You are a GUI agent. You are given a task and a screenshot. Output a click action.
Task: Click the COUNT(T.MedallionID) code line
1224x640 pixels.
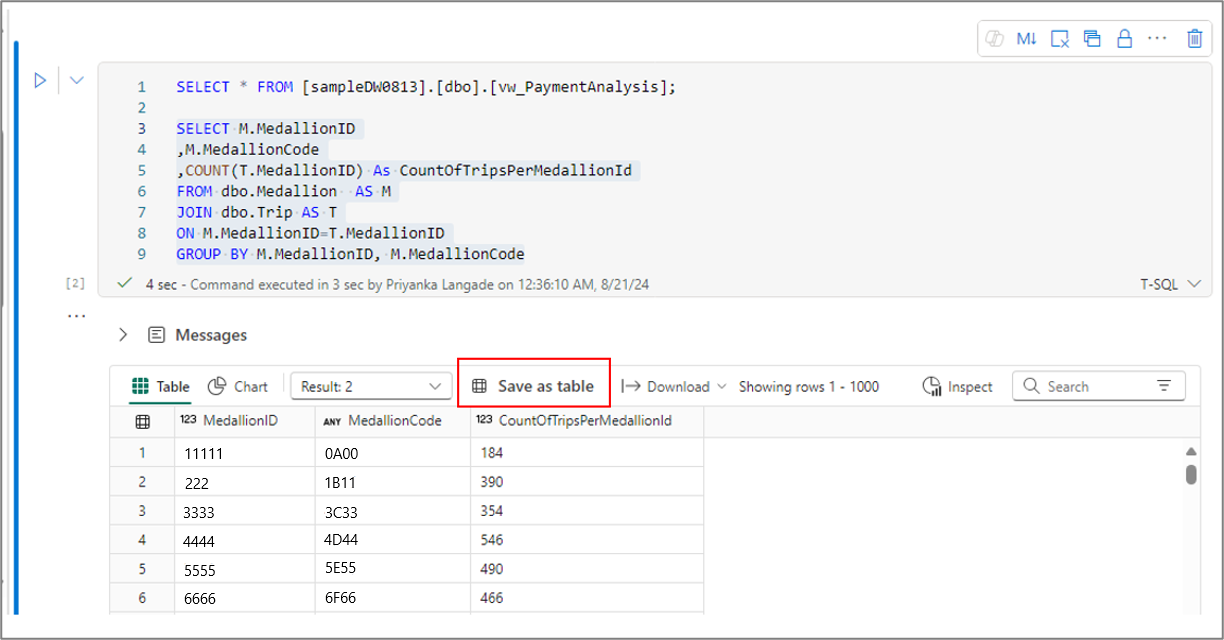click(404, 170)
